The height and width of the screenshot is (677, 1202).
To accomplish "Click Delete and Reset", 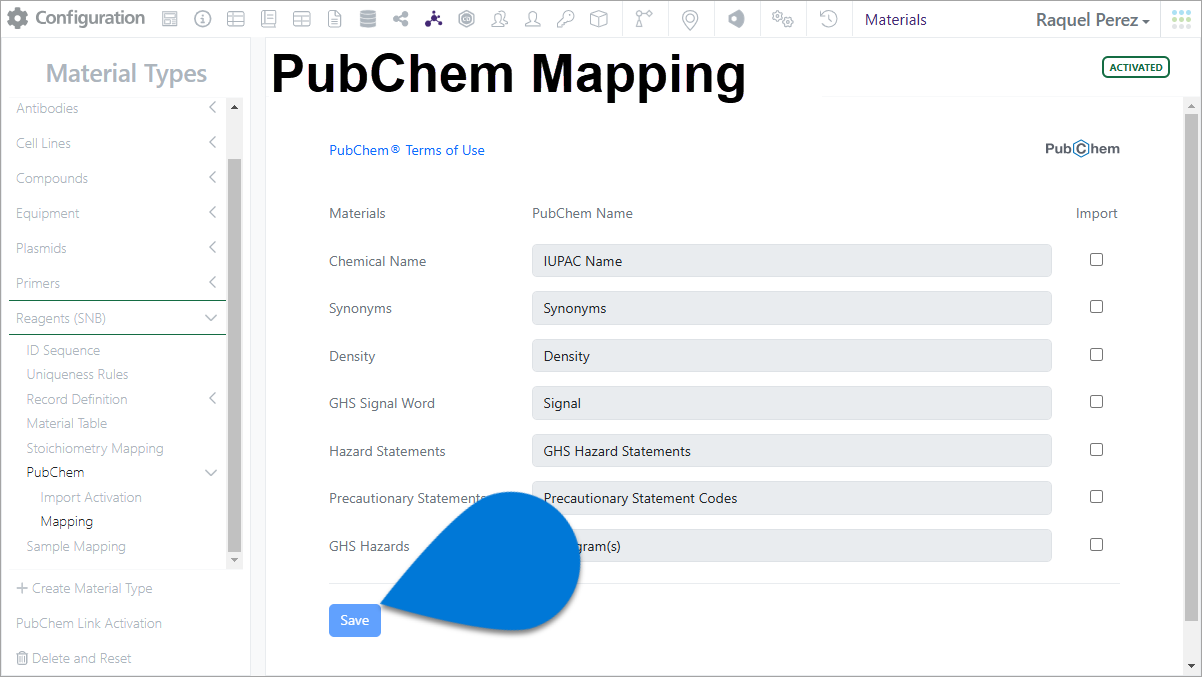I will [82, 658].
